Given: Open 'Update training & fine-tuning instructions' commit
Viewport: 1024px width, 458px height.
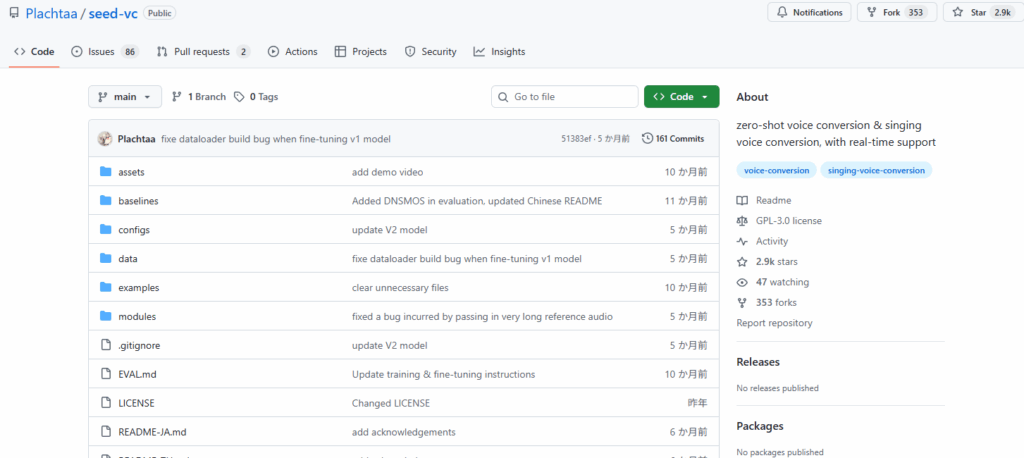Looking at the screenshot, I should click(443, 374).
